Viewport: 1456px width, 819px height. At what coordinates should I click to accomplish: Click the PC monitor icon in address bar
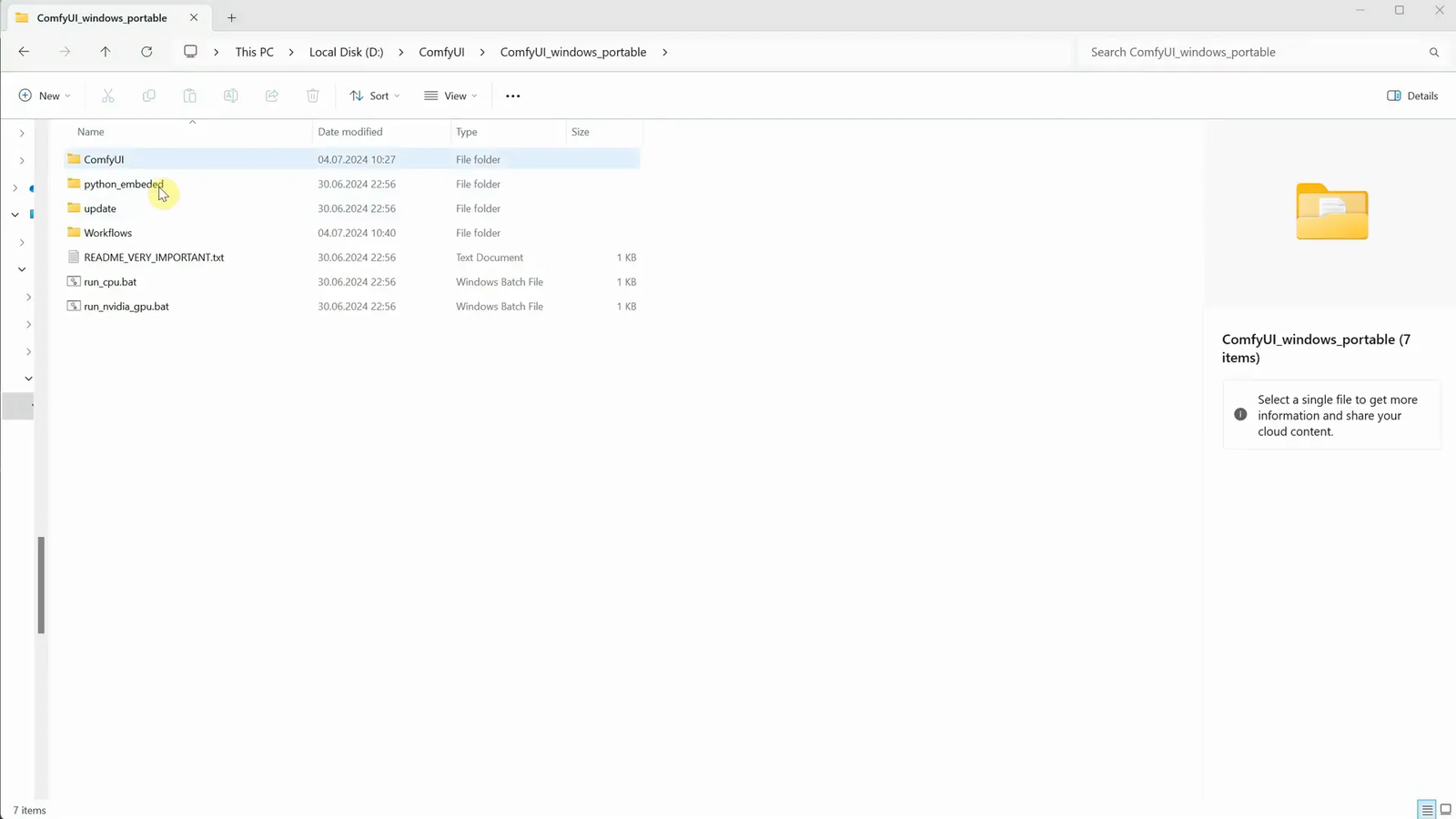(190, 52)
